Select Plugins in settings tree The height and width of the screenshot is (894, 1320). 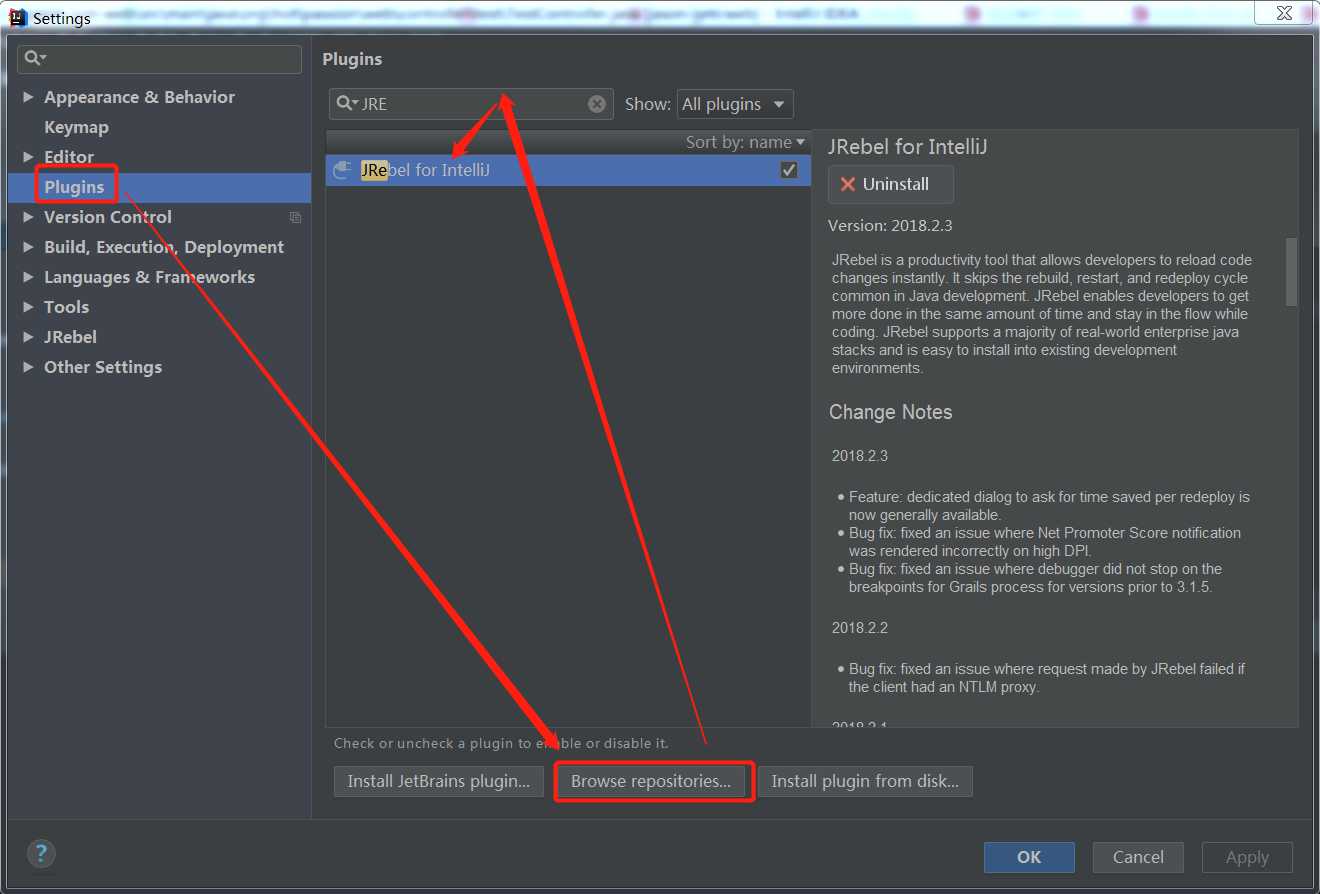coord(74,187)
